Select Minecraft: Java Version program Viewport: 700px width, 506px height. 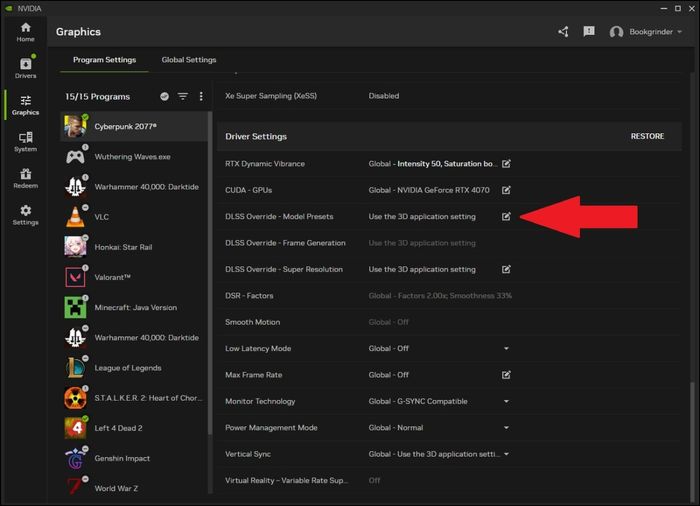tap(133, 308)
